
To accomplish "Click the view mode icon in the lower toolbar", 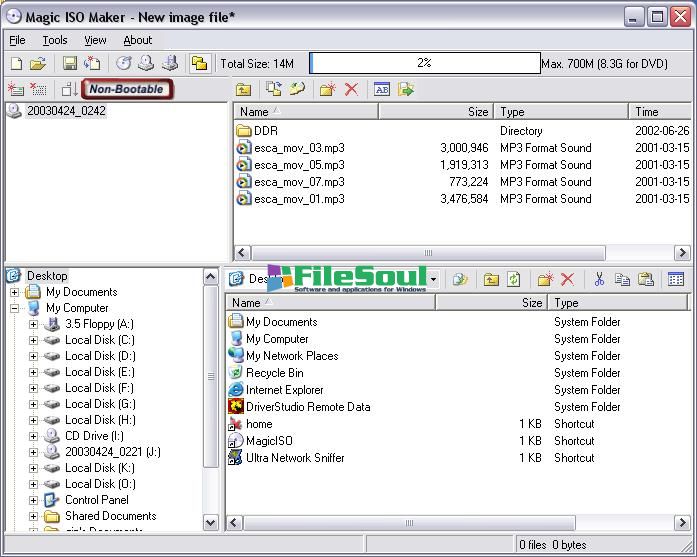I will tap(676, 280).
